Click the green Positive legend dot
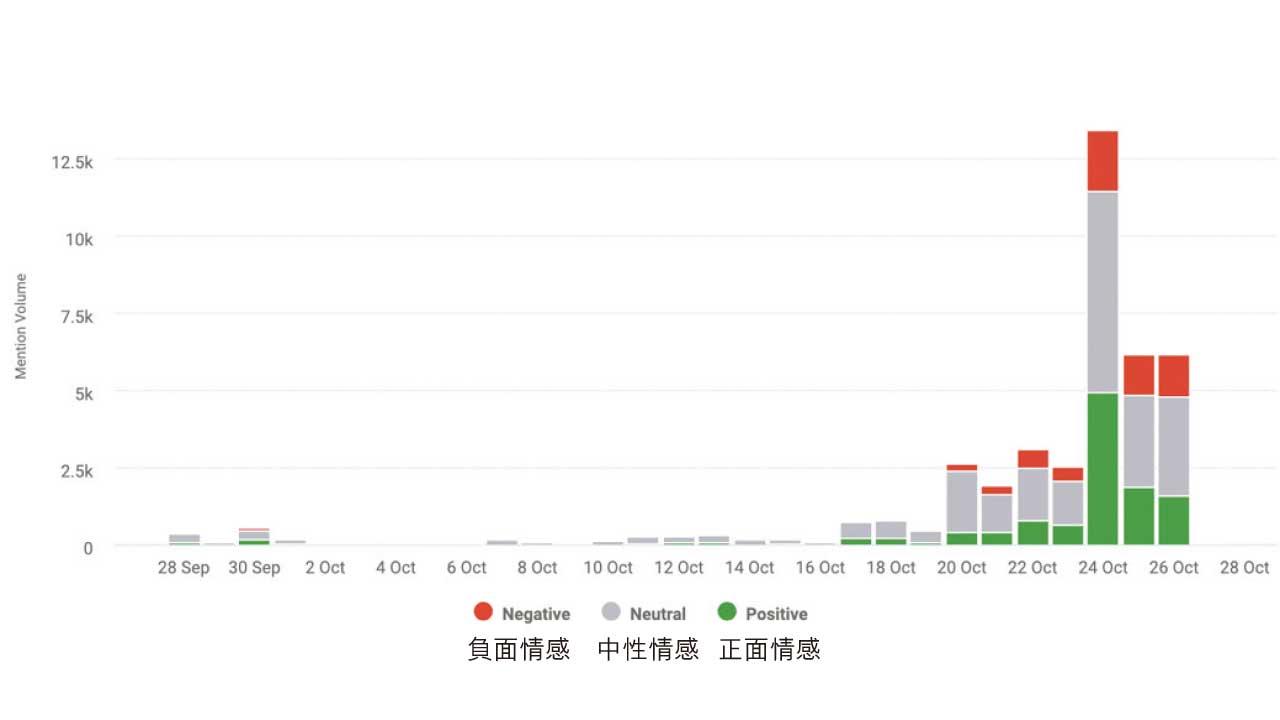This screenshot has height=720, width=1280. click(727, 613)
